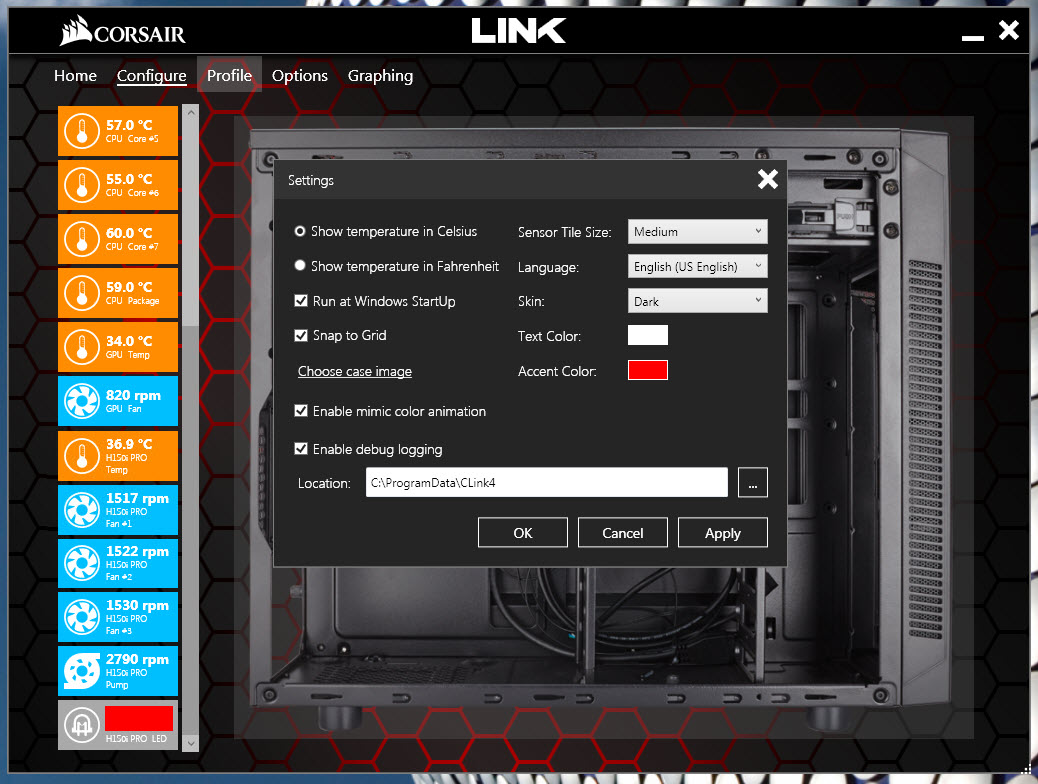The width and height of the screenshot is (1038, 784).
Task: Close the Corsair Link window
Action: pos(1009,30)
